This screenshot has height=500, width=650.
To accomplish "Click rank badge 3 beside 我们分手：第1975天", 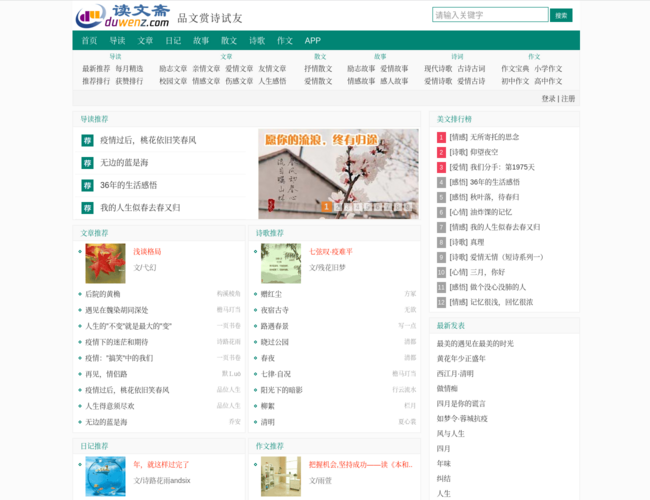I will [441, 167].
